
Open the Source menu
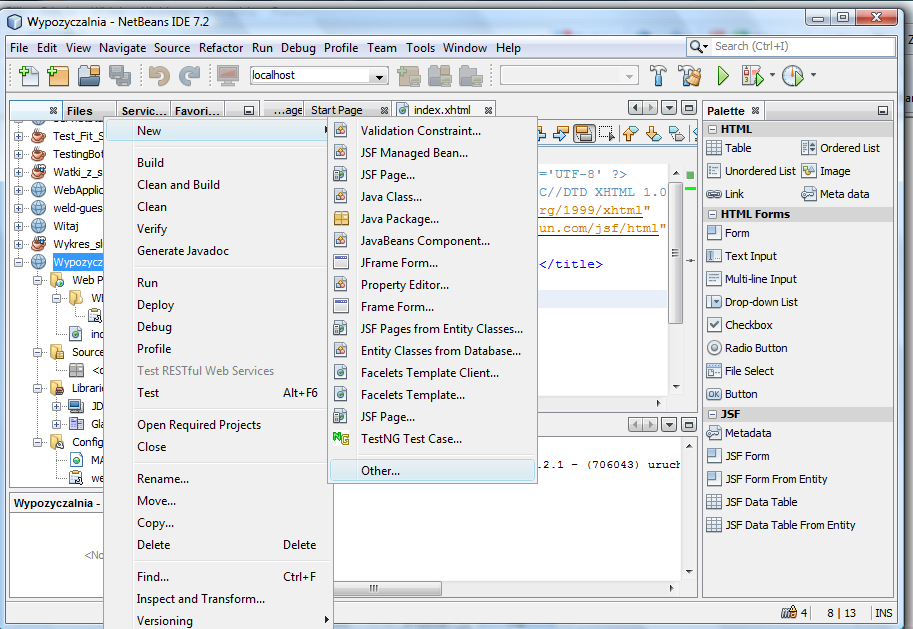[x=172, y=48]
